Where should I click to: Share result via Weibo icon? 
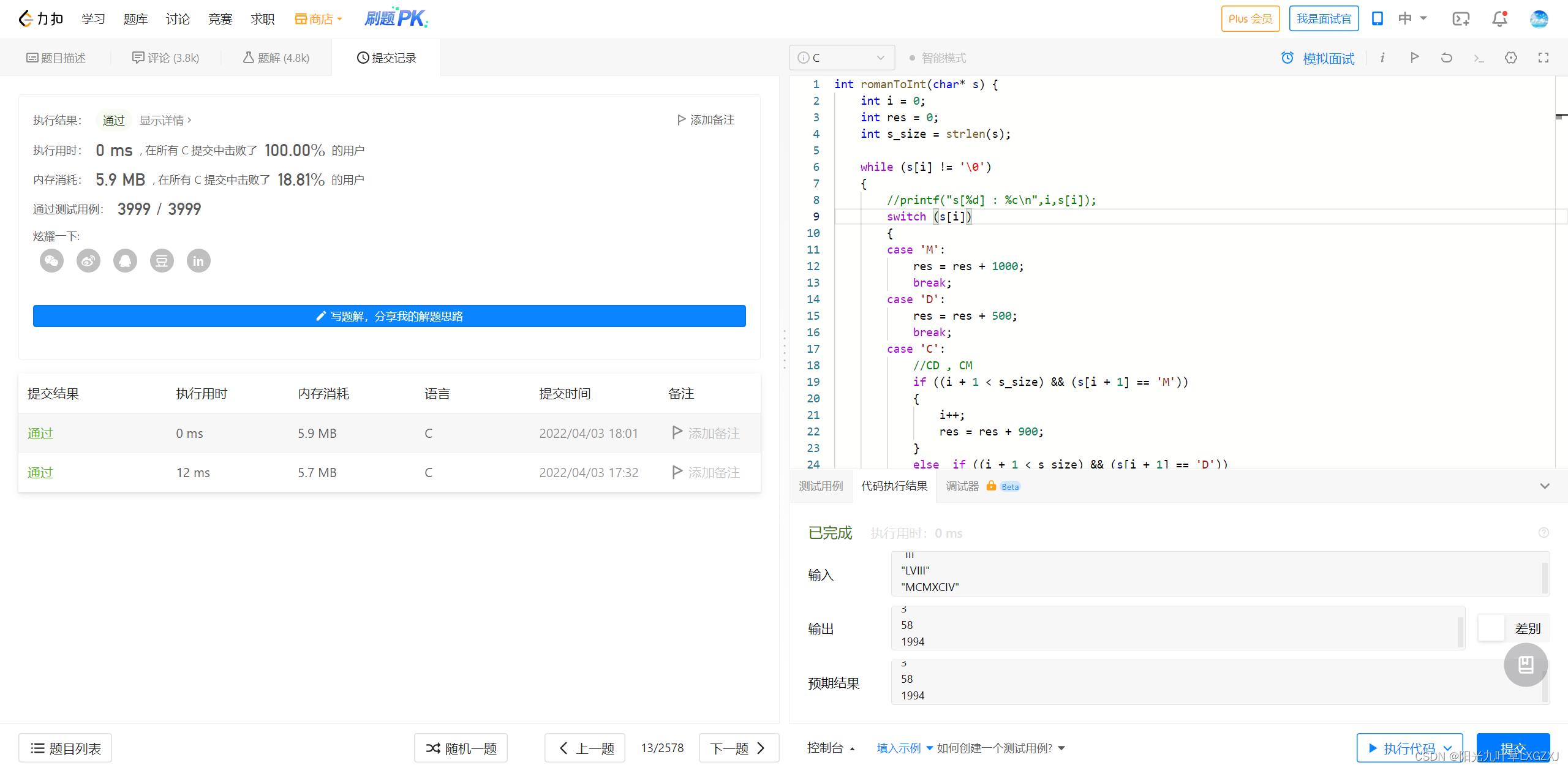88,261
